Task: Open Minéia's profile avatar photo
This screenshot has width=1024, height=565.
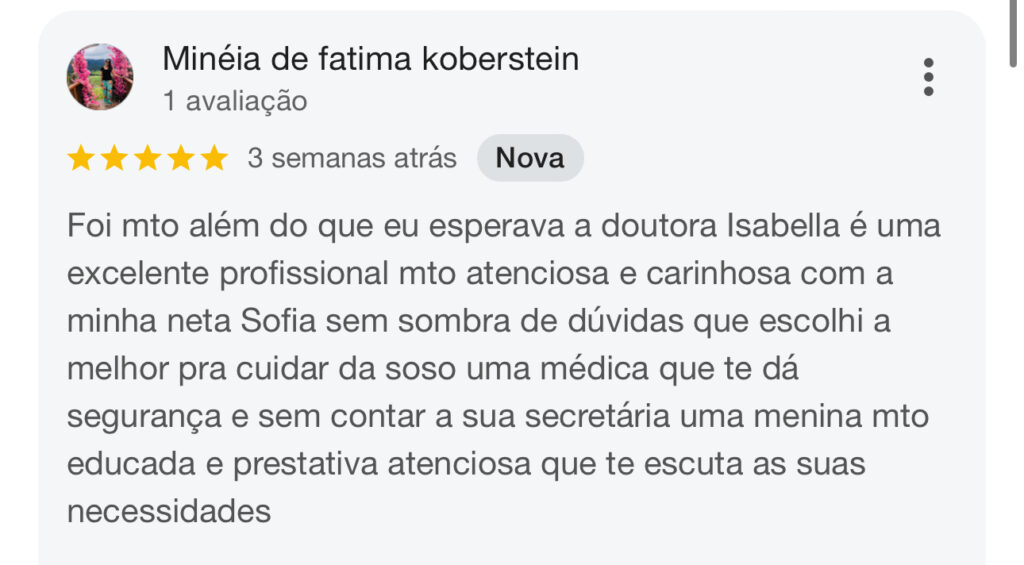Action: [100, 77]
